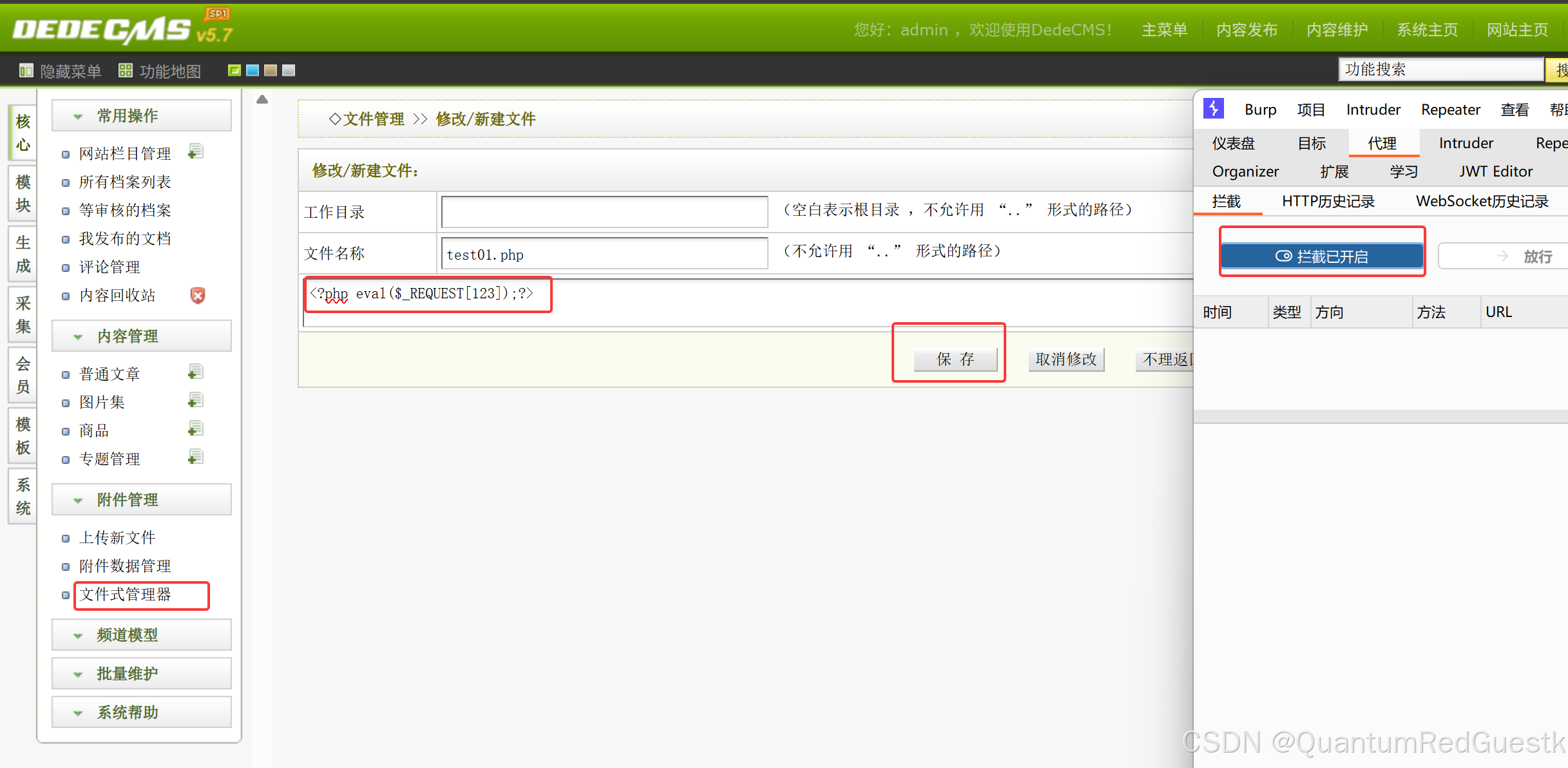
Task: Click add icon next to 图片集
Action: [x=196, y=400]
